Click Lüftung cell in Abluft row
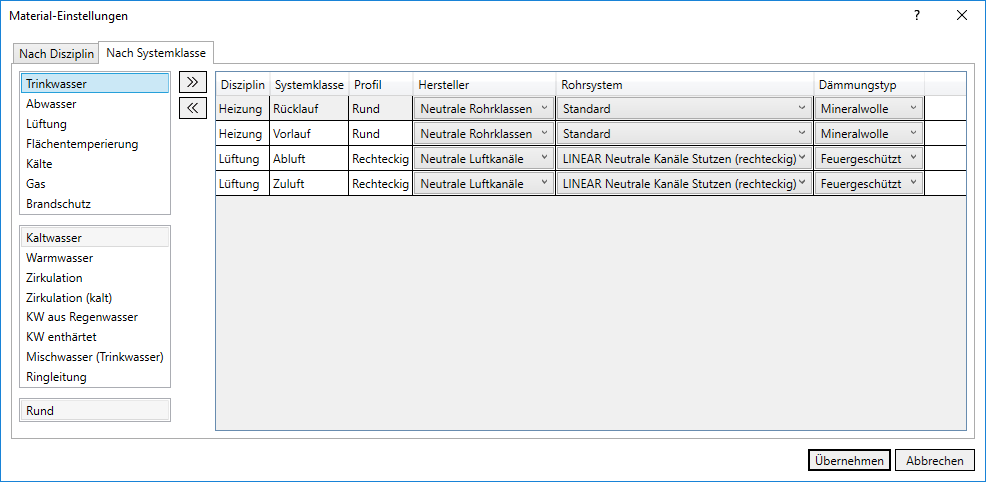 click(x=243, y=159)
